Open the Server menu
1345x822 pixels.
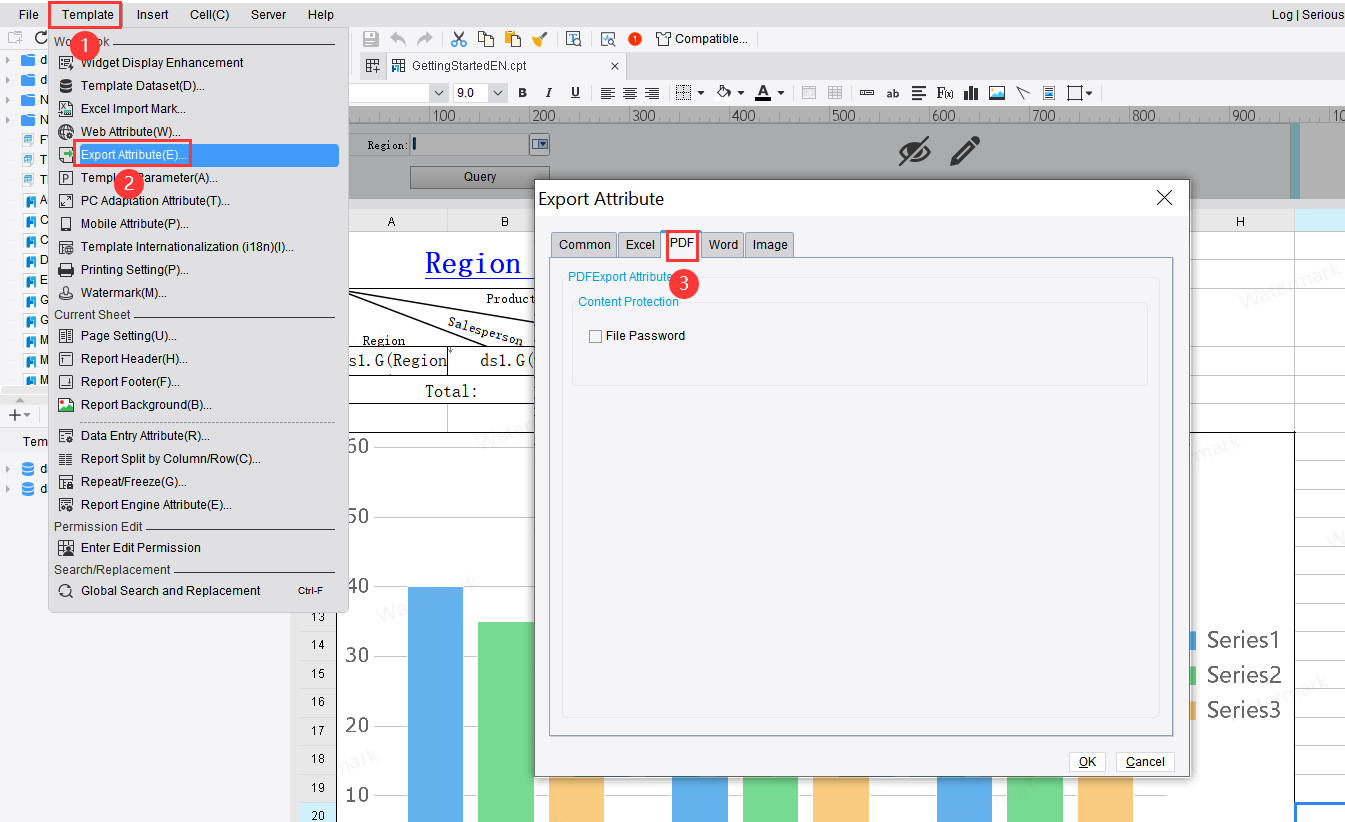pos(268,15)
